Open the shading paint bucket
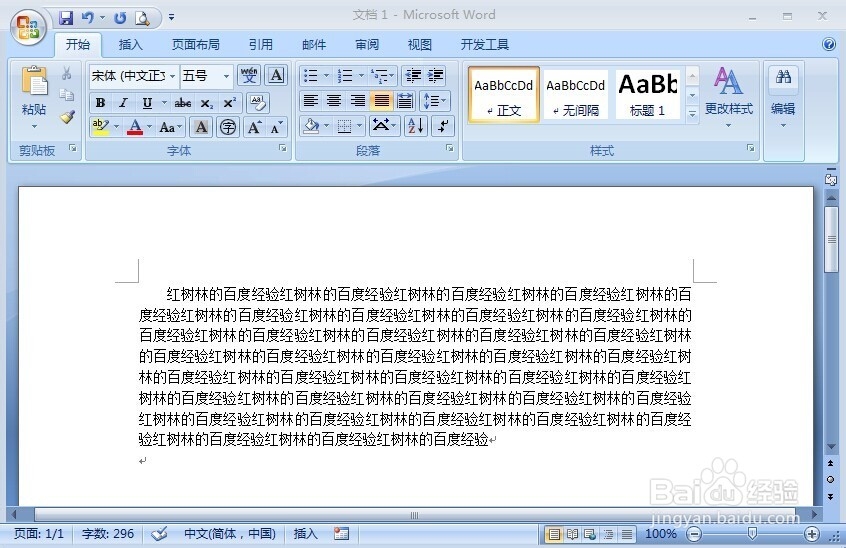The image size is (846, 548). pos(311,127)
